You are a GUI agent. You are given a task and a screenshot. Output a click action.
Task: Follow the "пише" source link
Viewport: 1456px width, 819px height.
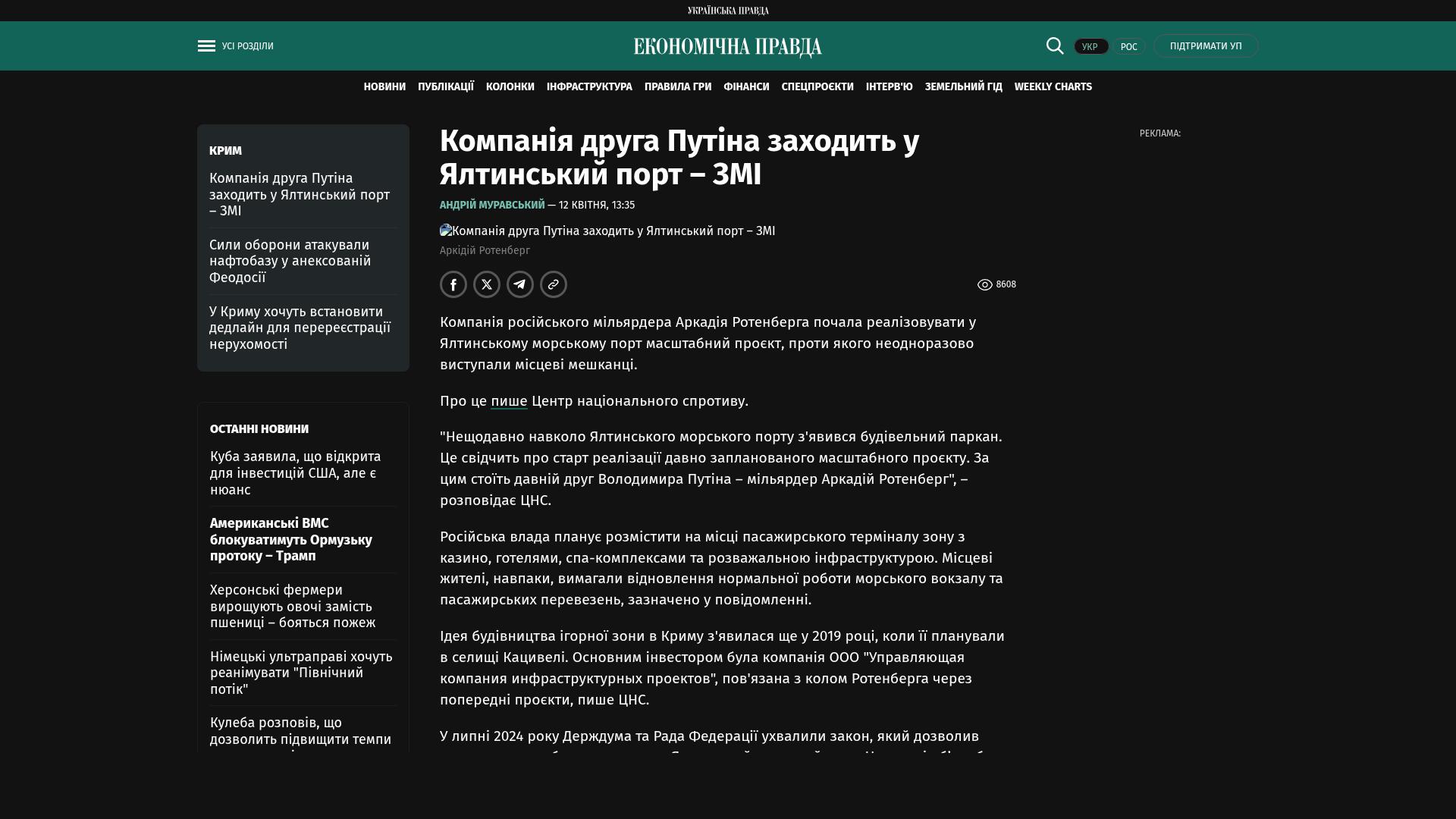coord(509,401)
